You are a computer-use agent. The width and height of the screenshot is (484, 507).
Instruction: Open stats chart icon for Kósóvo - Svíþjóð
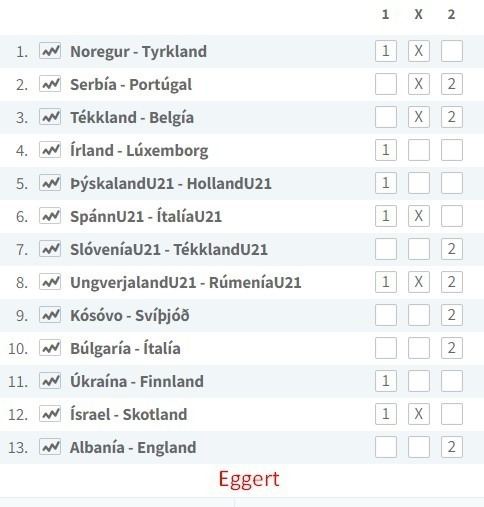point(50,315)
